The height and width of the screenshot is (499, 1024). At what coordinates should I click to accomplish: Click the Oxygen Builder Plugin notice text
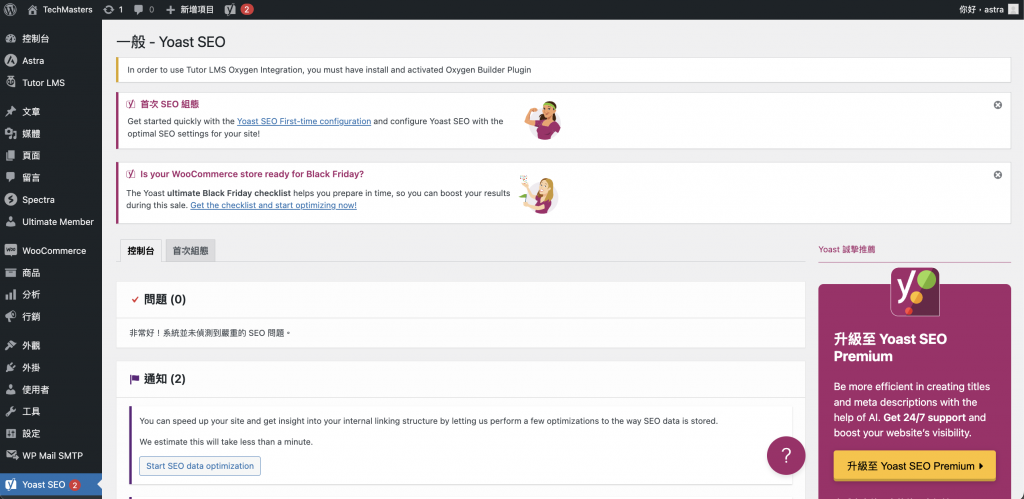(329, 70)
